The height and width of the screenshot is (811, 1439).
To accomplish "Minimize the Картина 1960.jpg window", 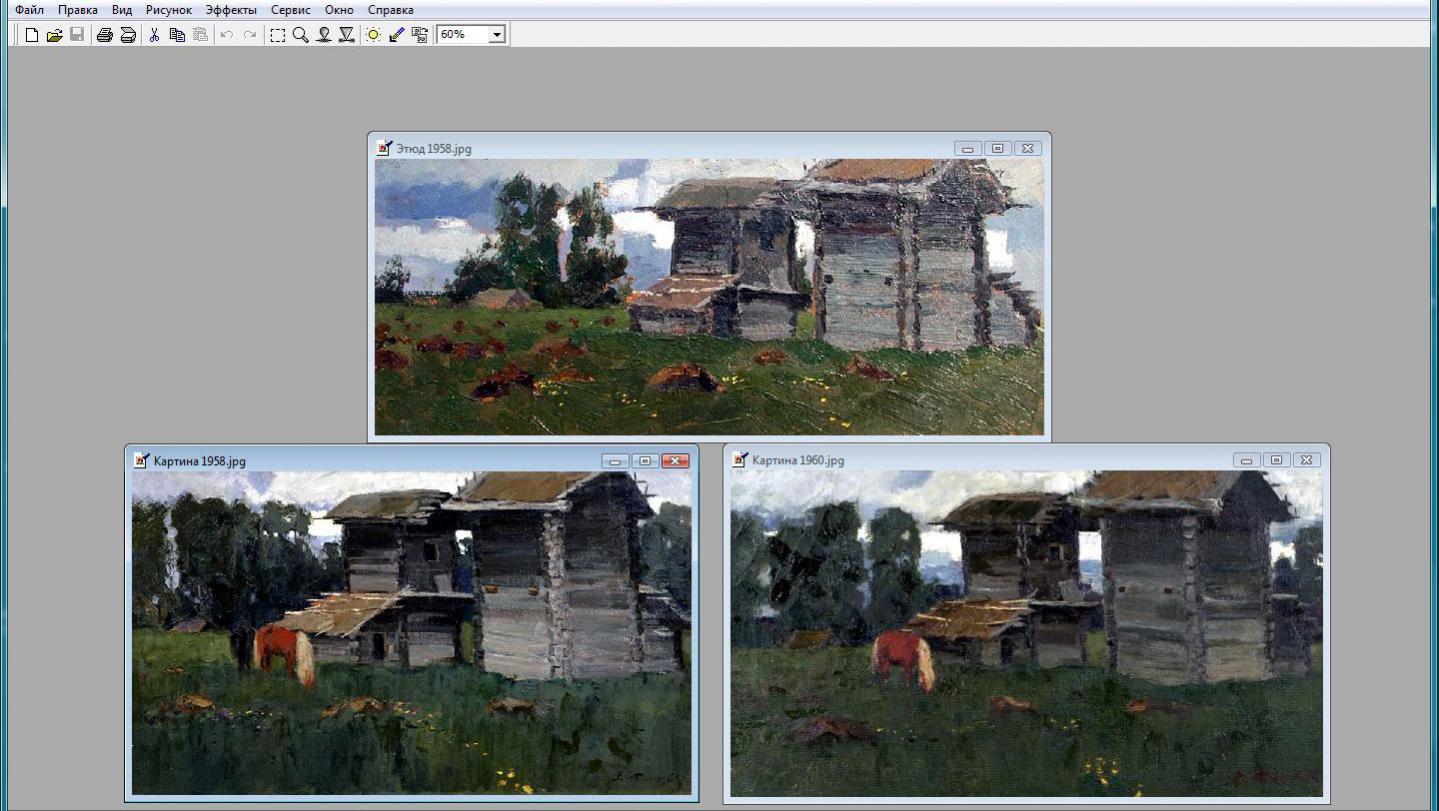I will tap(1246, 460).
